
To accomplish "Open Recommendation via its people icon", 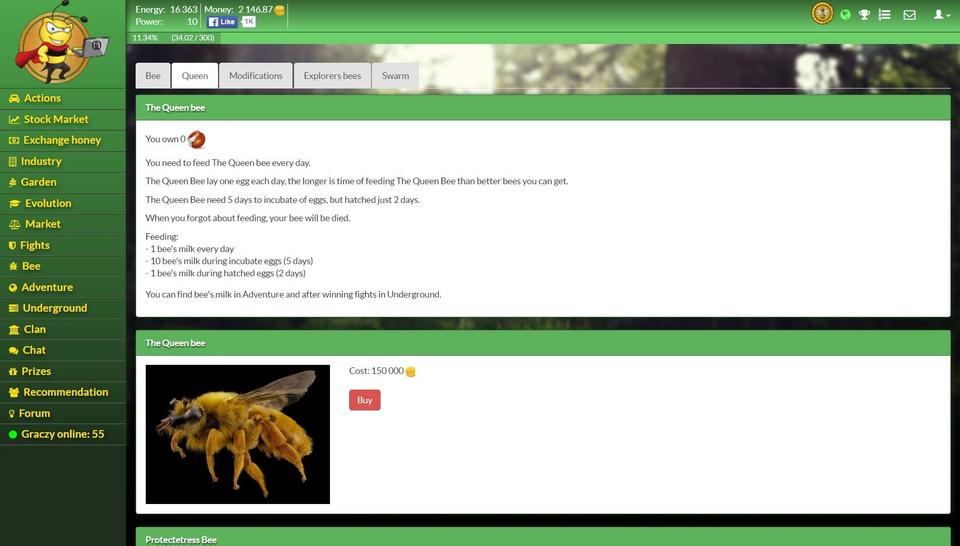I will point(14,392).
